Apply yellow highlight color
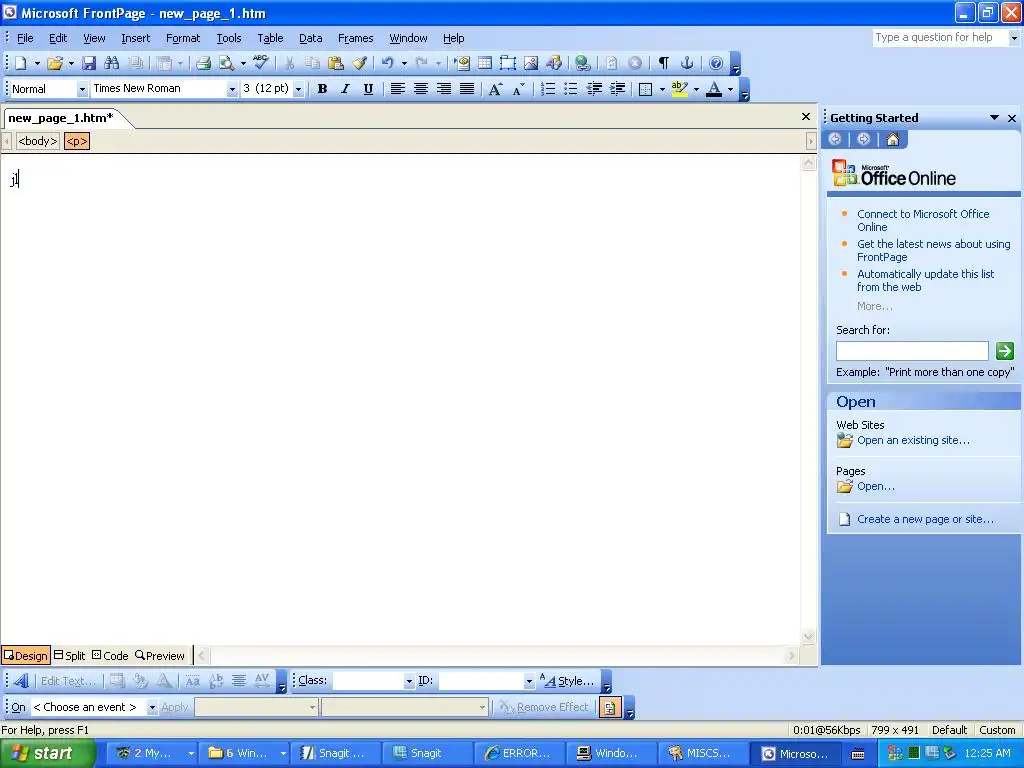Screen dimensions: 1024x768 point(679,89)
